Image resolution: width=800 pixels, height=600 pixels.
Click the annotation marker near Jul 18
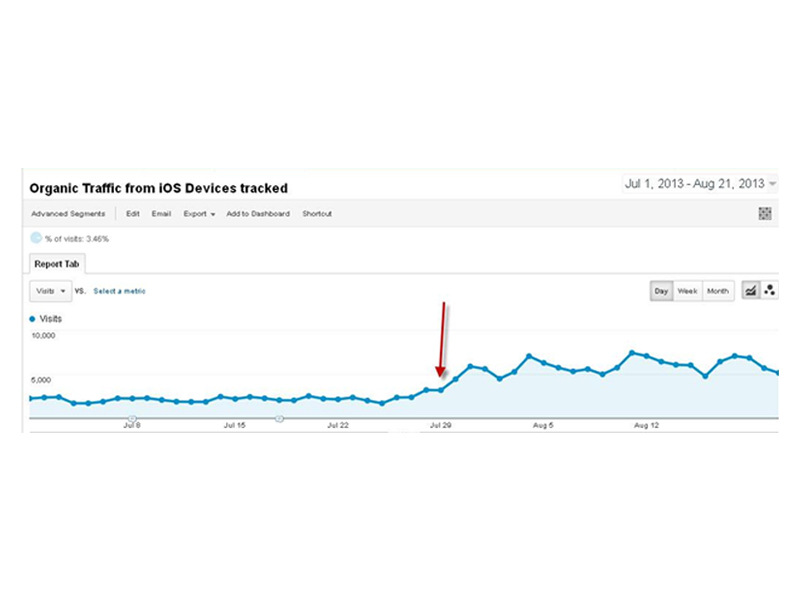(279, 418)
